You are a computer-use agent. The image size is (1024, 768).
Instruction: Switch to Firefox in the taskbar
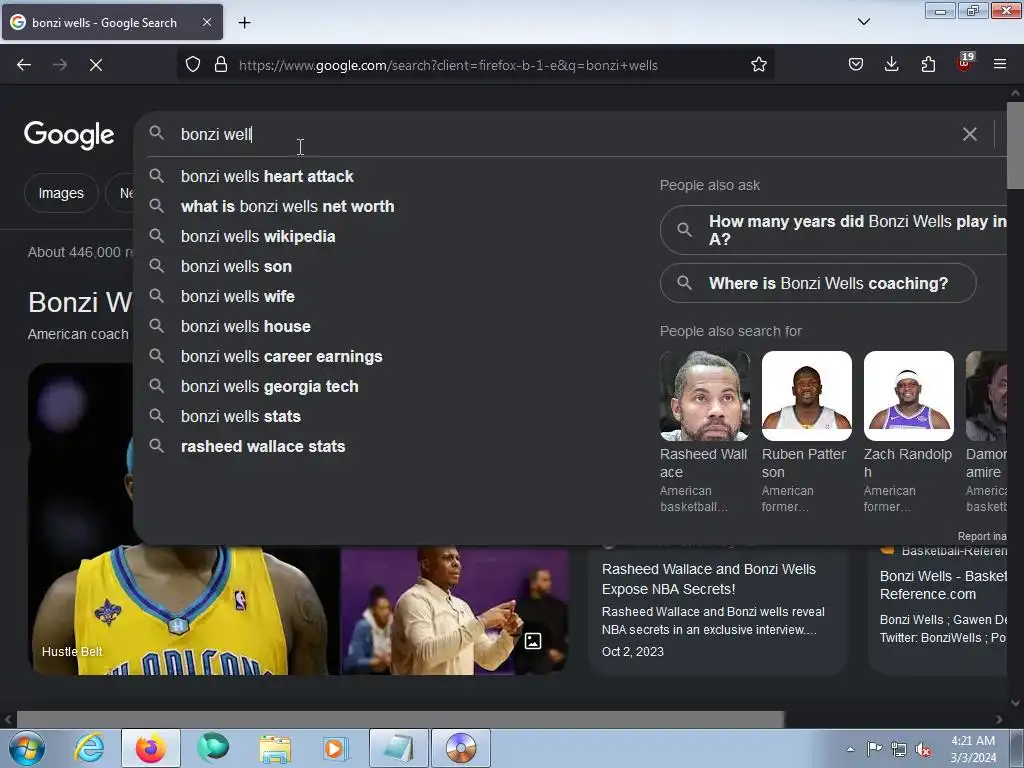151,748
